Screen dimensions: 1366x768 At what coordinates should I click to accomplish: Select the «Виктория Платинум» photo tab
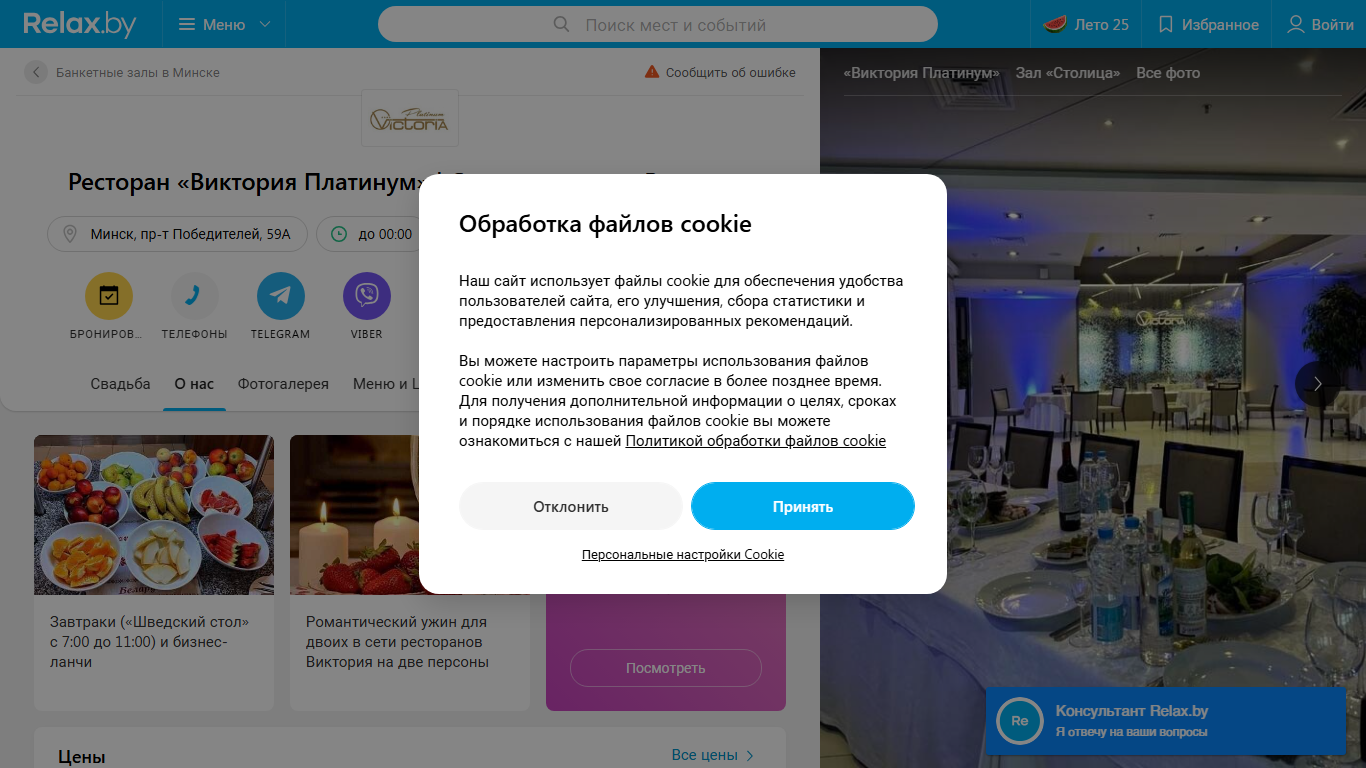click(x=921, y=73)
